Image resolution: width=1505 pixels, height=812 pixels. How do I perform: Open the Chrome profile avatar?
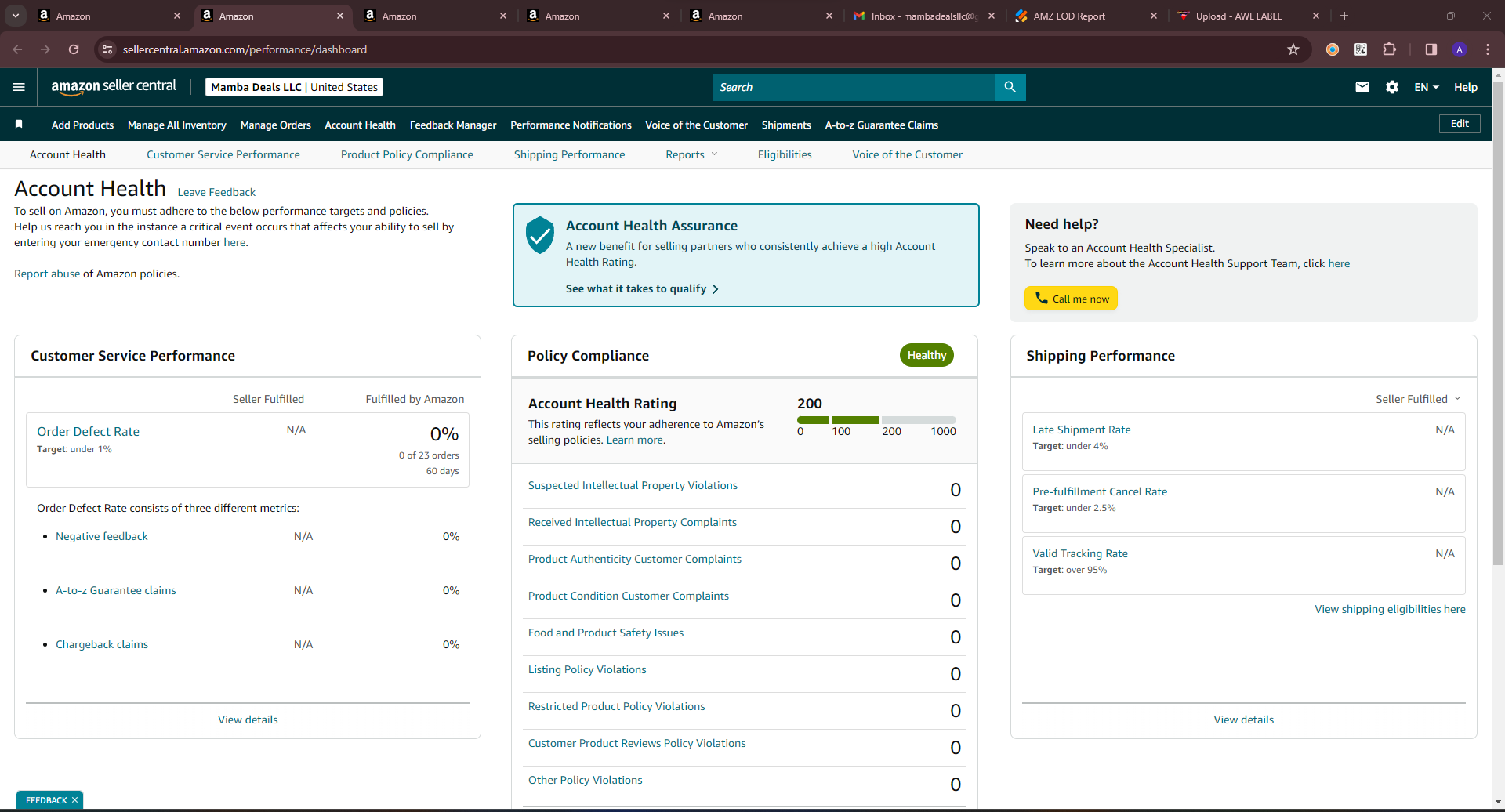click(1460, 49)
